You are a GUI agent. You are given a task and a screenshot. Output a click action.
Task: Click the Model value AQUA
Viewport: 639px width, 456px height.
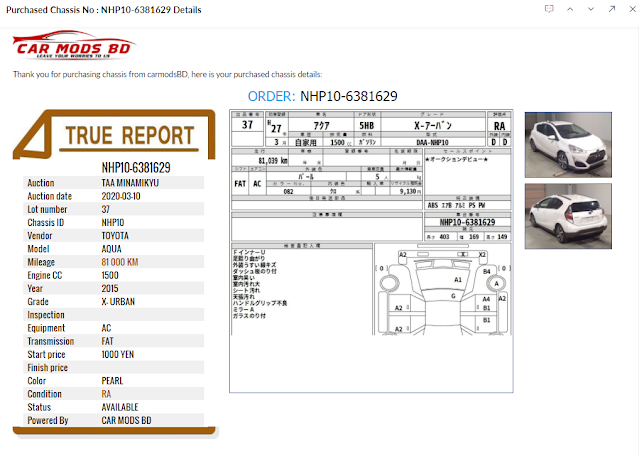(111, 249)
